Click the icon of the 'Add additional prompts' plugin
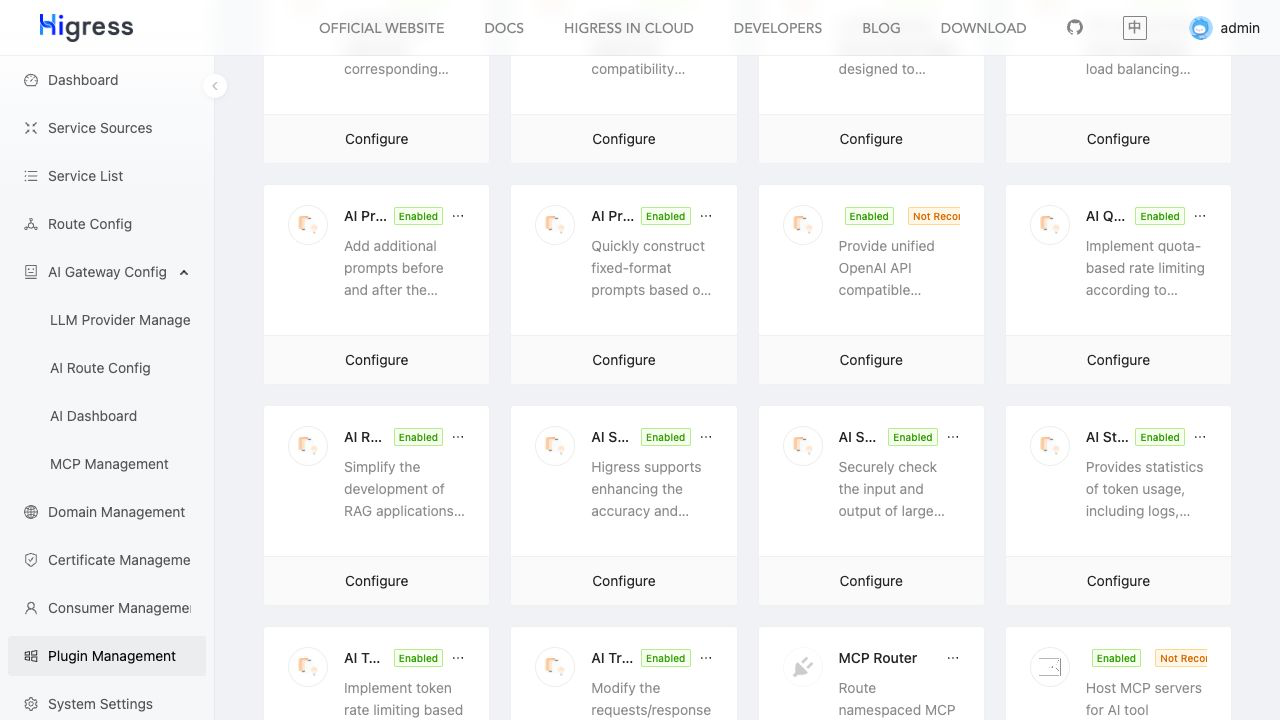 click(308, 225)
